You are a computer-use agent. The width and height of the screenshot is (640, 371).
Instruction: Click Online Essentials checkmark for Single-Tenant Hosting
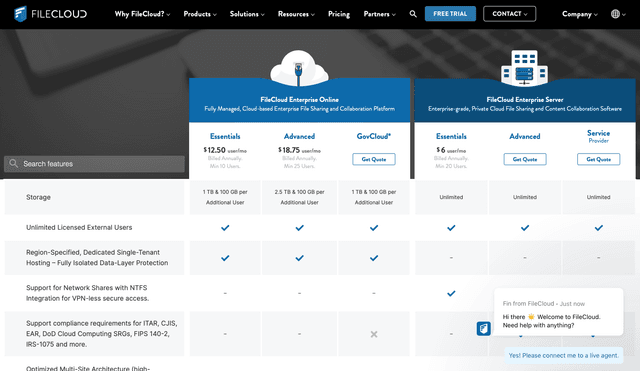click(225, 258)
